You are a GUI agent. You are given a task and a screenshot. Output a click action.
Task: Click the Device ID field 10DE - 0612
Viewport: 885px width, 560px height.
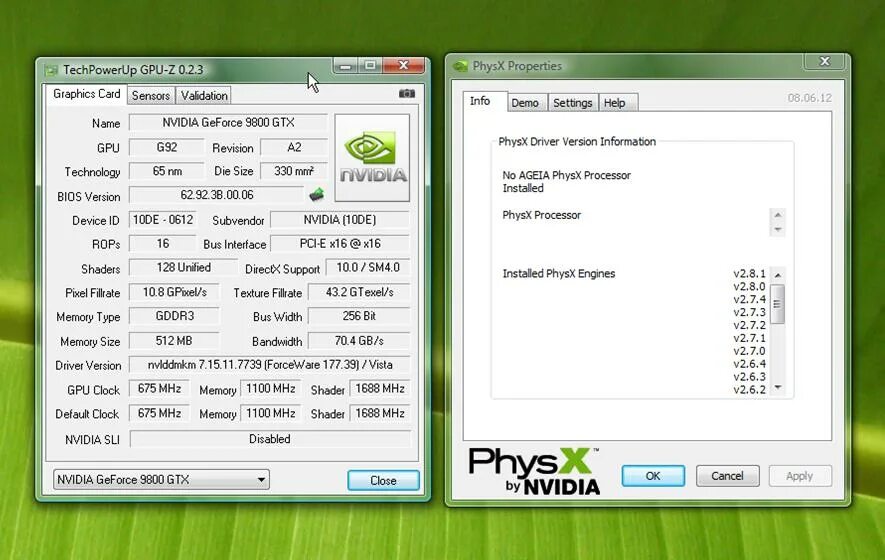click(163, 220)
